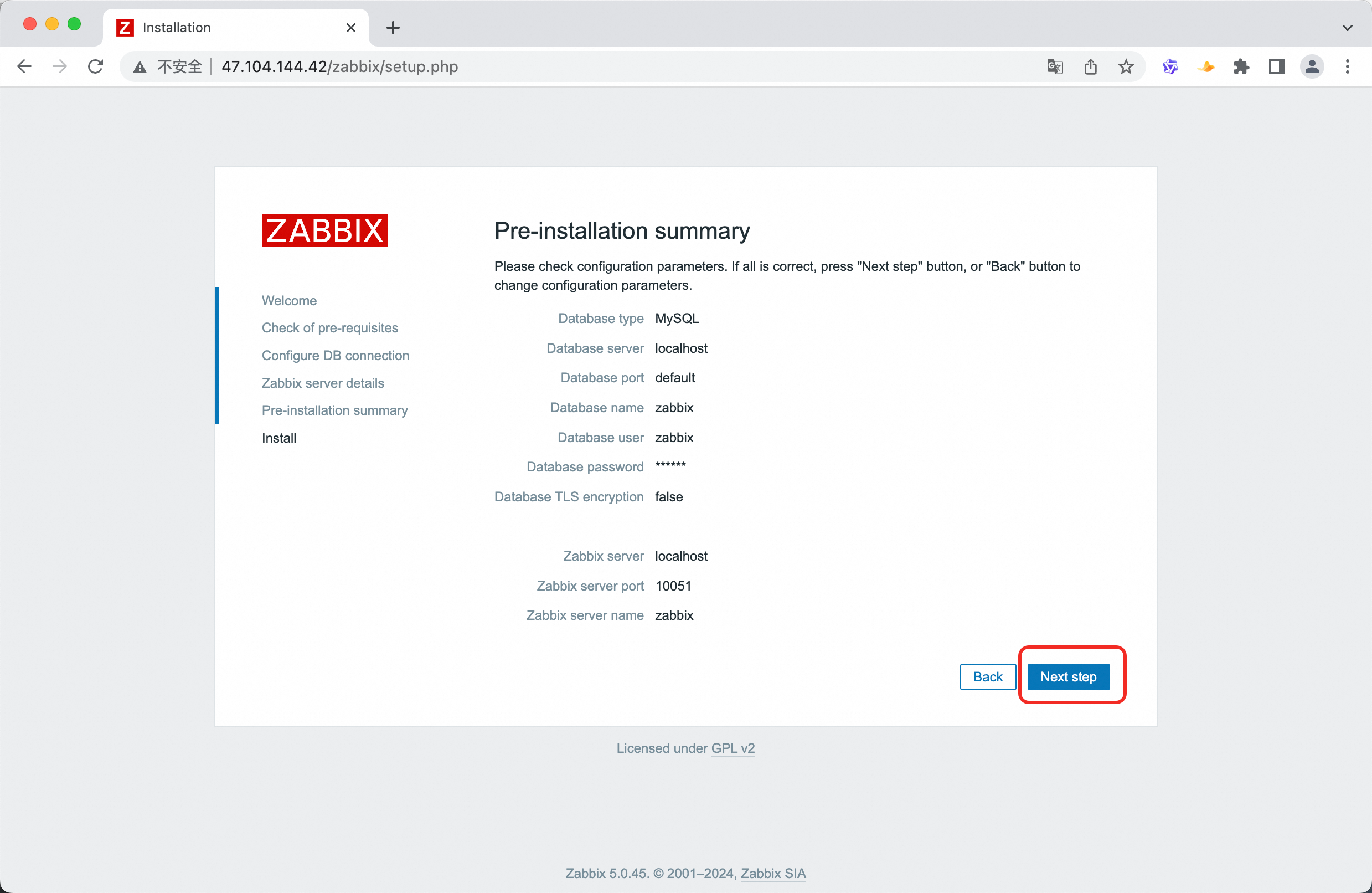Expand the tab search chevron
This screenshot has width=1372, height=893.
1347,27
